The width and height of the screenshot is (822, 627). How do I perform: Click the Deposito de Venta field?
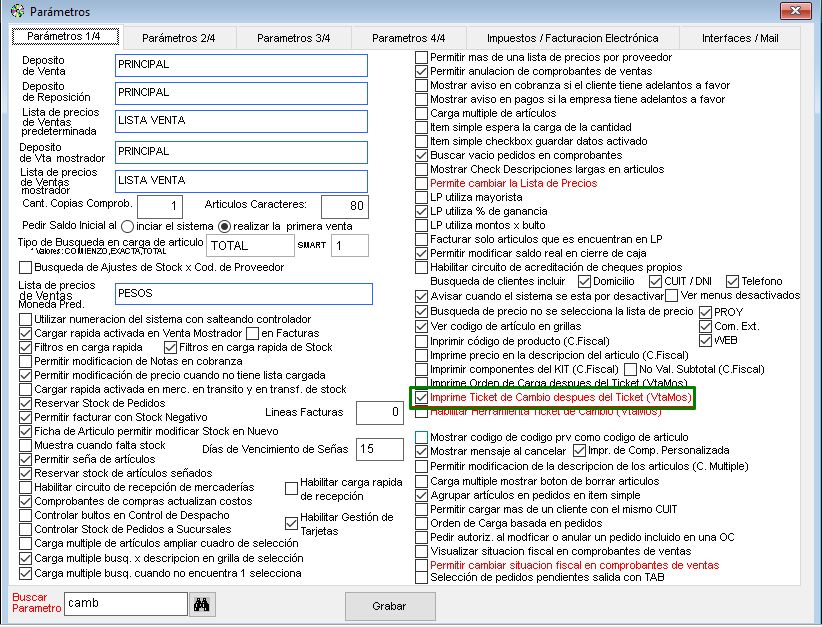point(241,65)
